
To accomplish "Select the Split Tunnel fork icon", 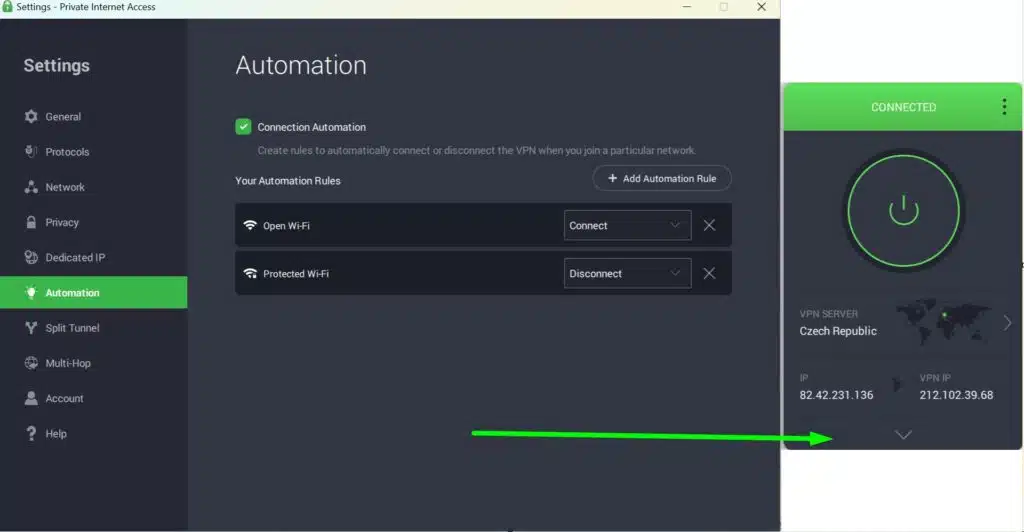I will [x=31, y=328].
